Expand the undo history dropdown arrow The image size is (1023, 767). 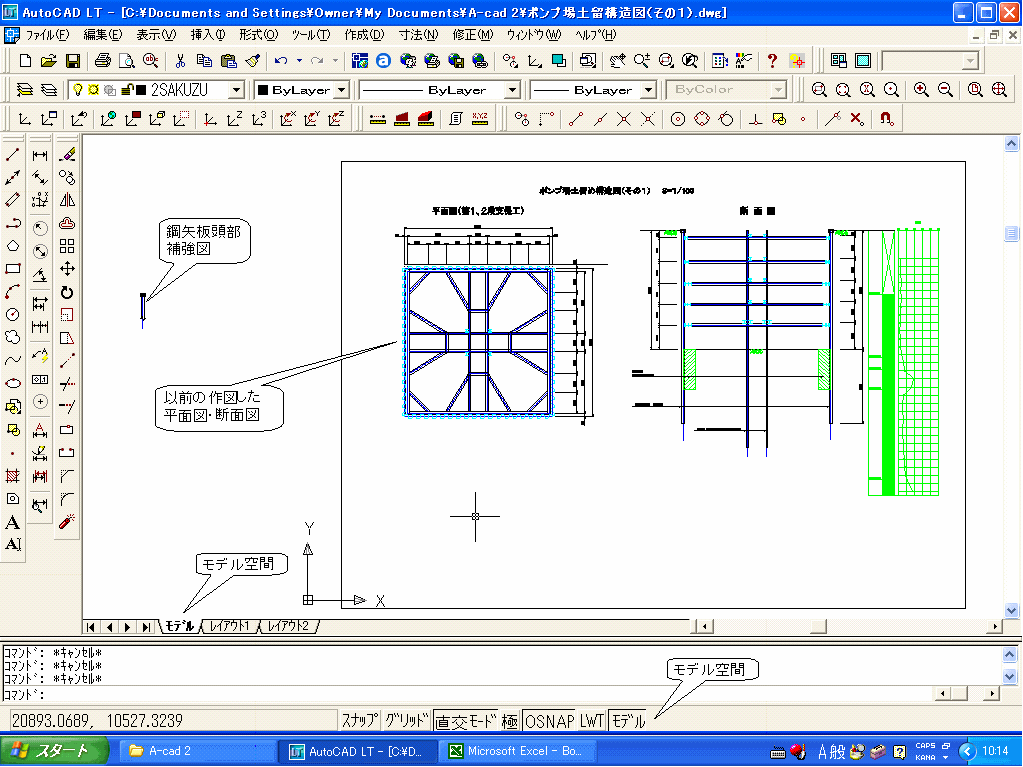coord(299,61)
